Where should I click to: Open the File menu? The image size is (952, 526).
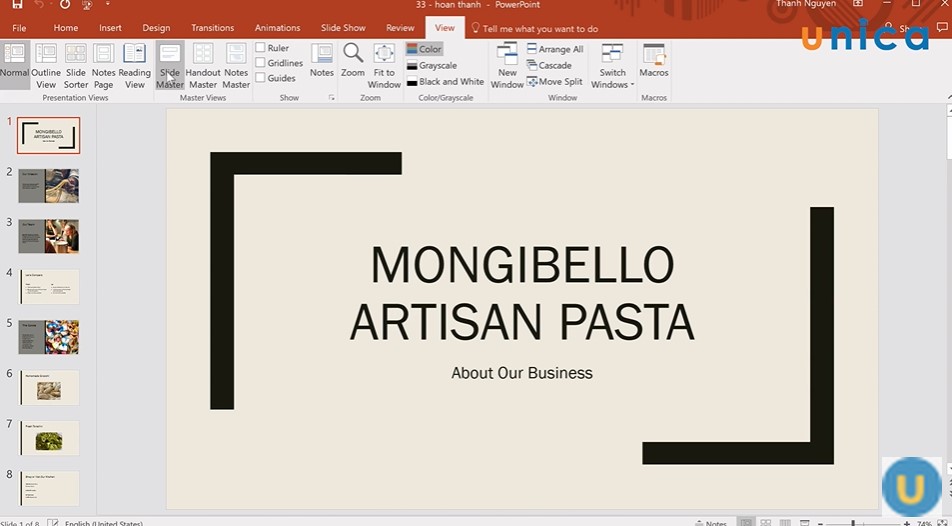(x=19, y=28)
